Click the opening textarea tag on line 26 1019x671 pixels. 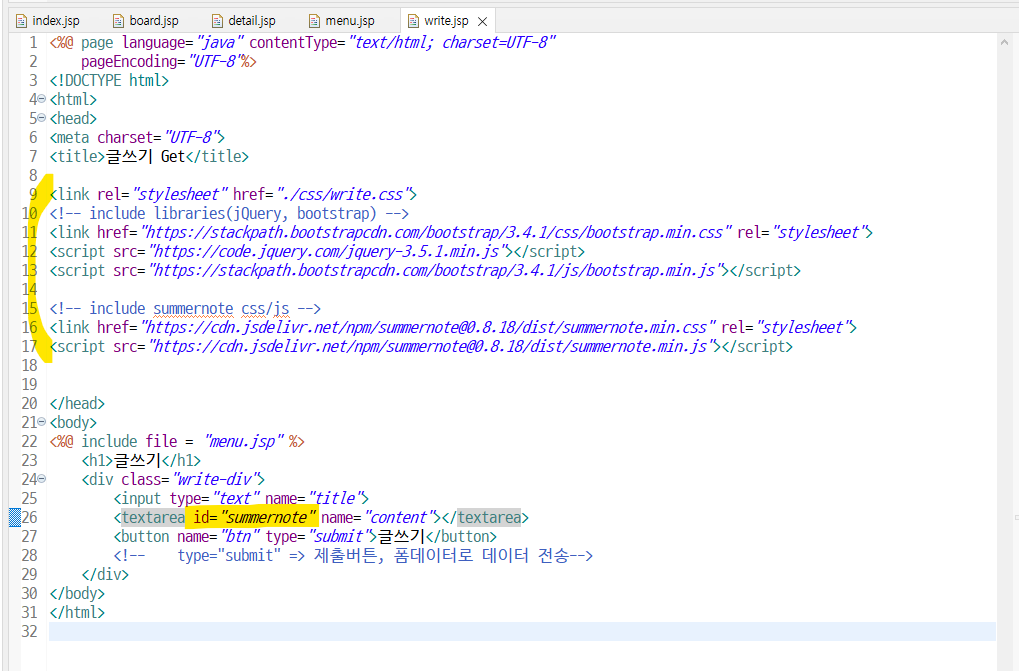[153, 518]
